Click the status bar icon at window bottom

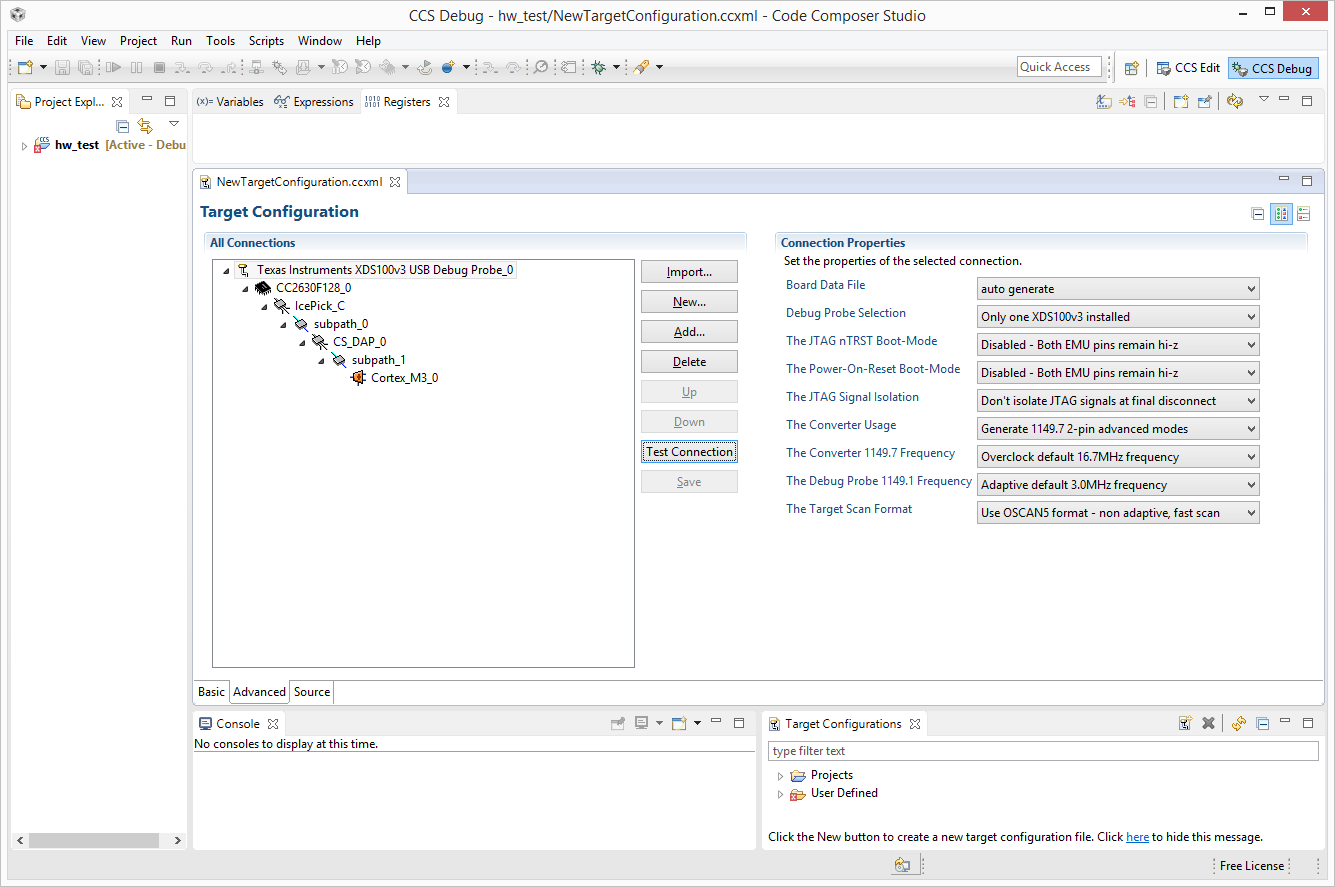coord(902,865)
